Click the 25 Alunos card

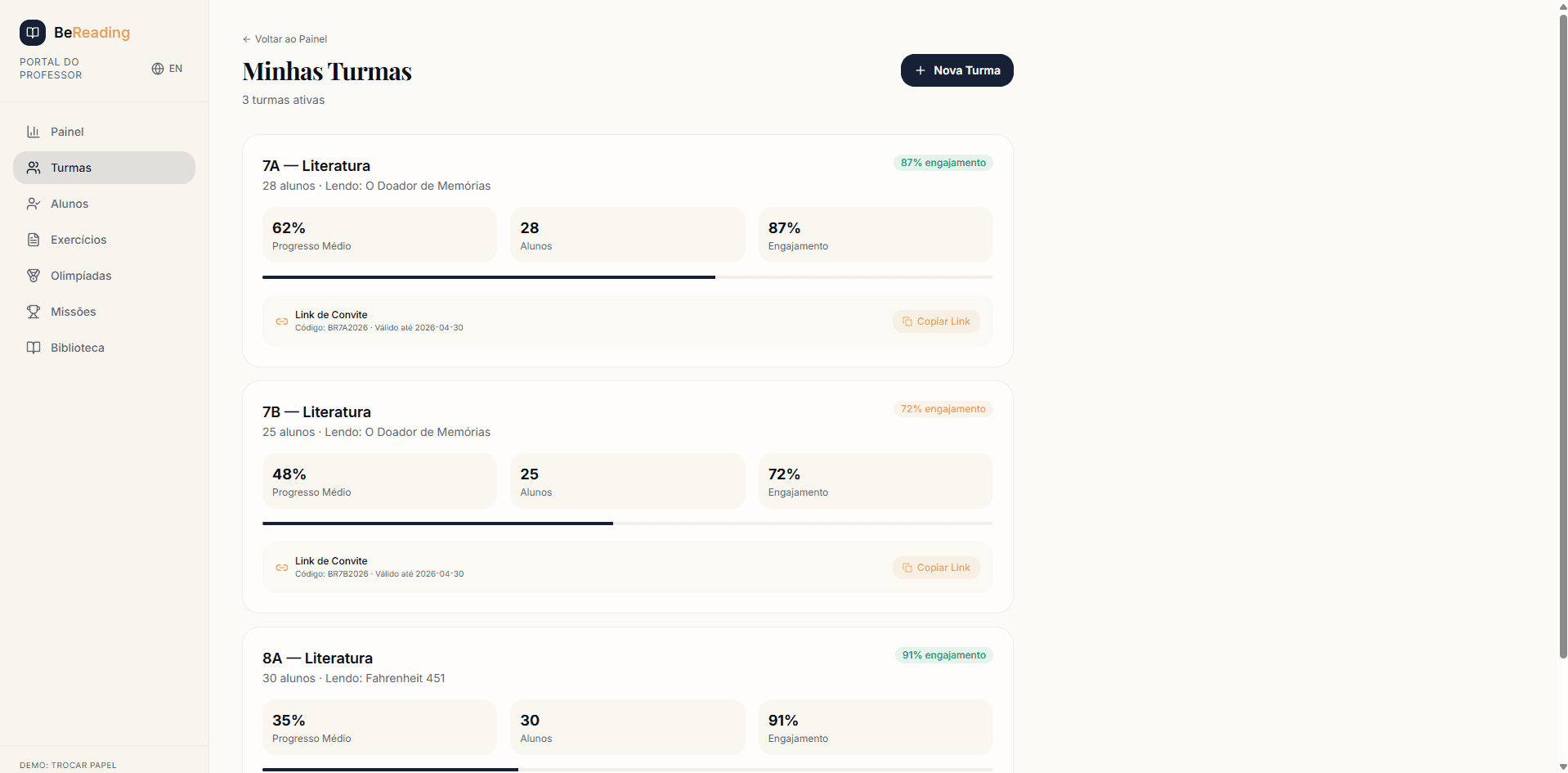tap(628, 481)
